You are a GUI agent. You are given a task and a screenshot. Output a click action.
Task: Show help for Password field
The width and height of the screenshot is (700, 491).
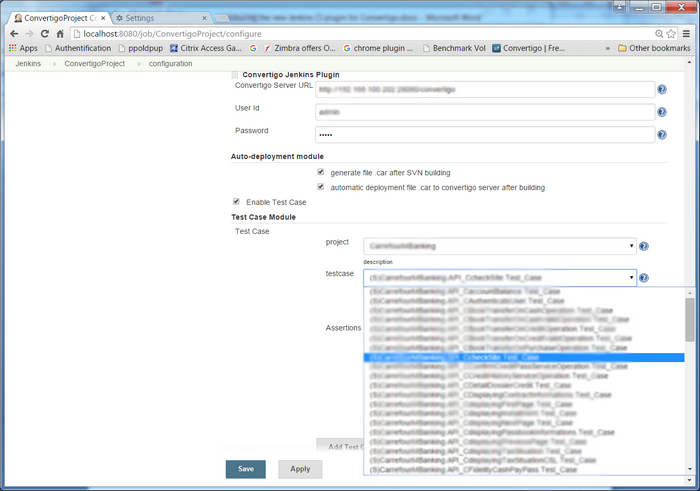(x=662, y=135)
